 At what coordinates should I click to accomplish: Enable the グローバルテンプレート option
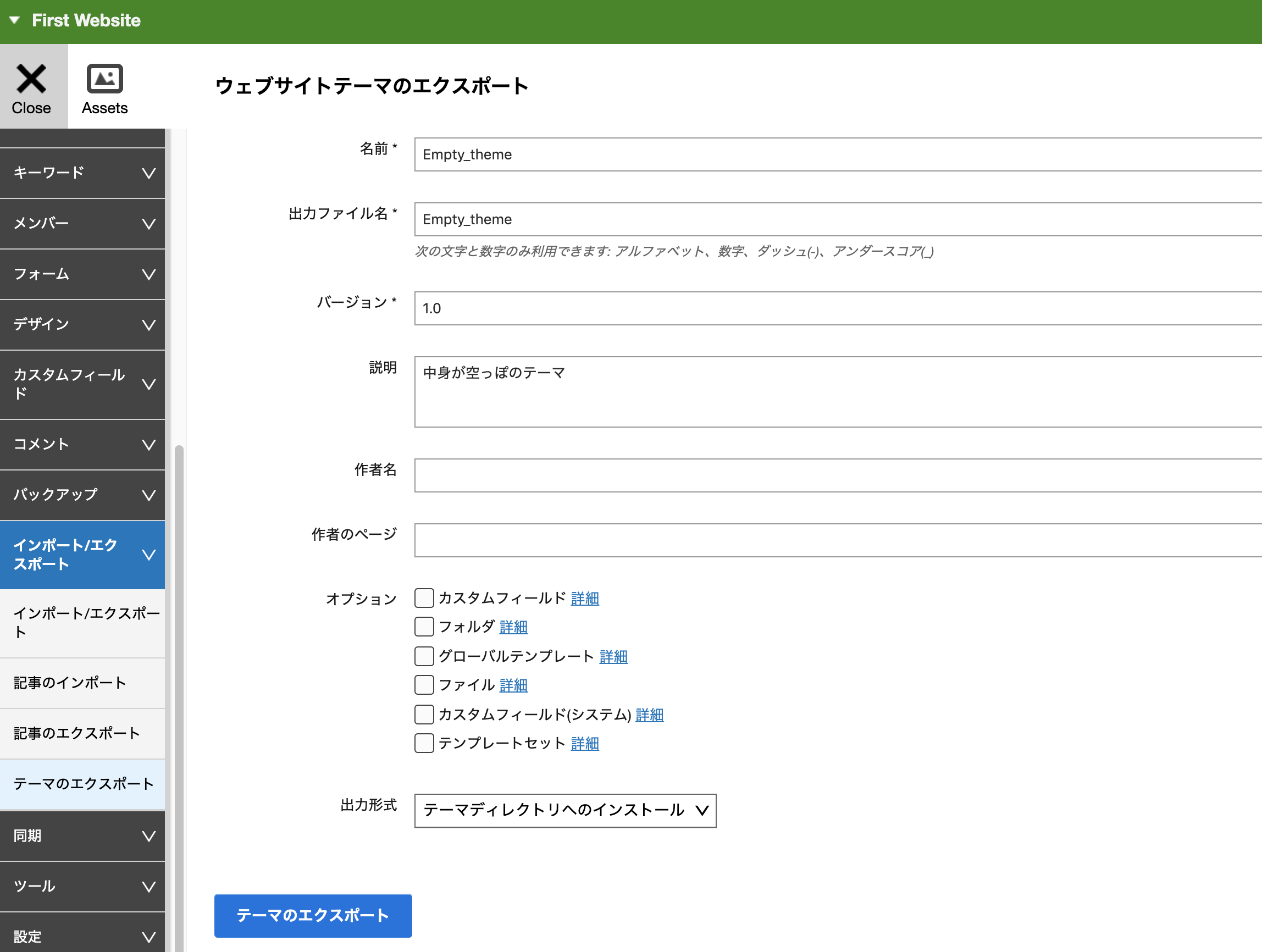pos(424,656)
